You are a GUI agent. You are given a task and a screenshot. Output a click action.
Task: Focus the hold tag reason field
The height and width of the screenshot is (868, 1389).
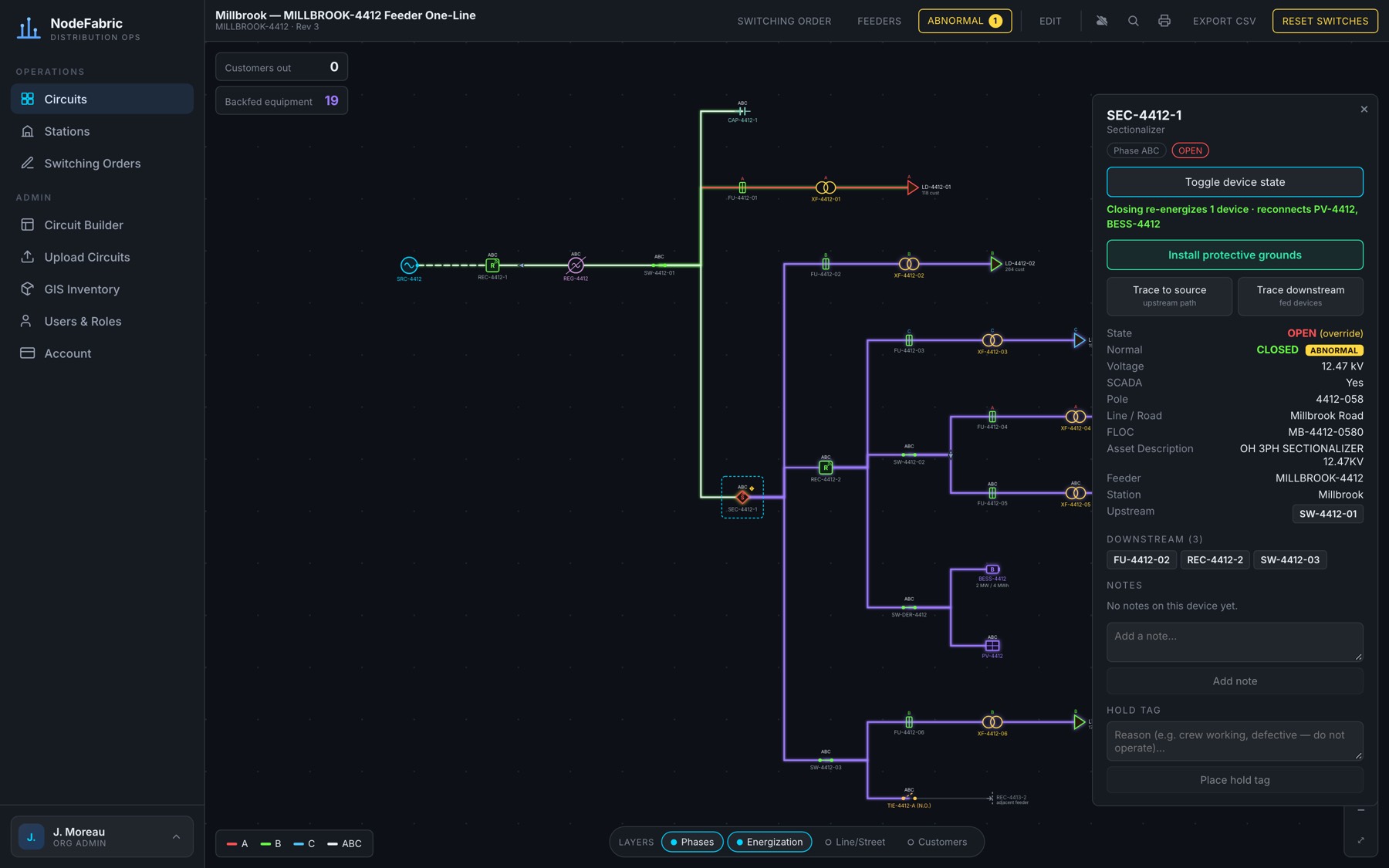pyautogui.click(x=1235, y=741)
